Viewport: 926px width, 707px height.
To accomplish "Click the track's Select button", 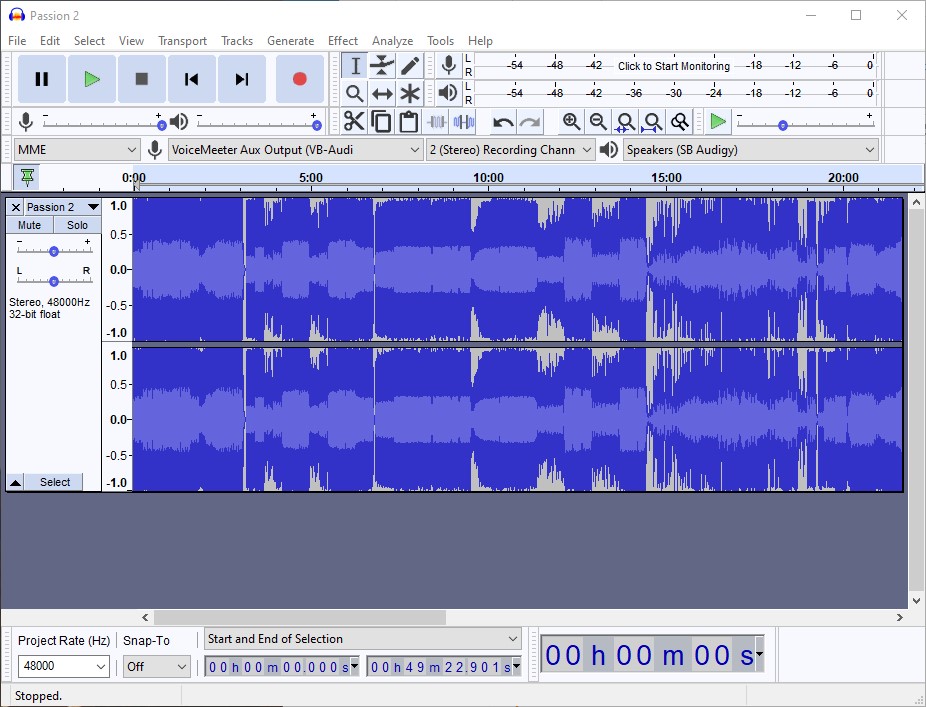I will (55, 483).
